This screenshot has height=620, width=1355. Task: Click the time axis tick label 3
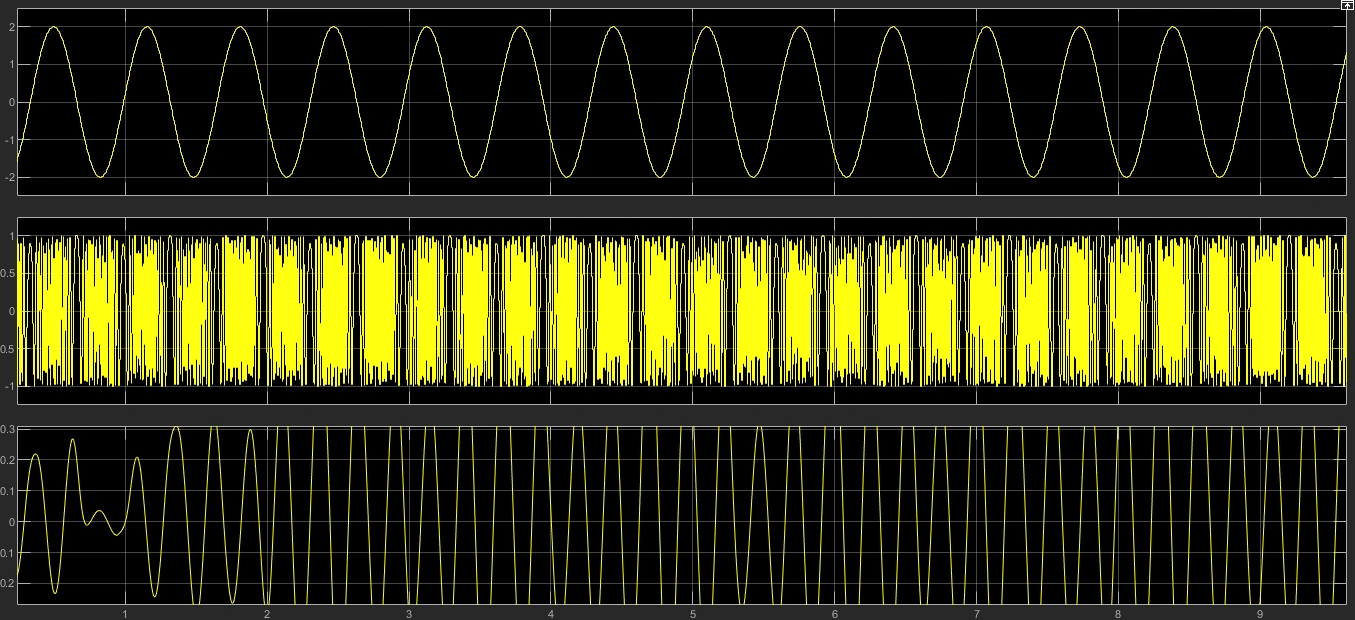[x=409, y=613]
